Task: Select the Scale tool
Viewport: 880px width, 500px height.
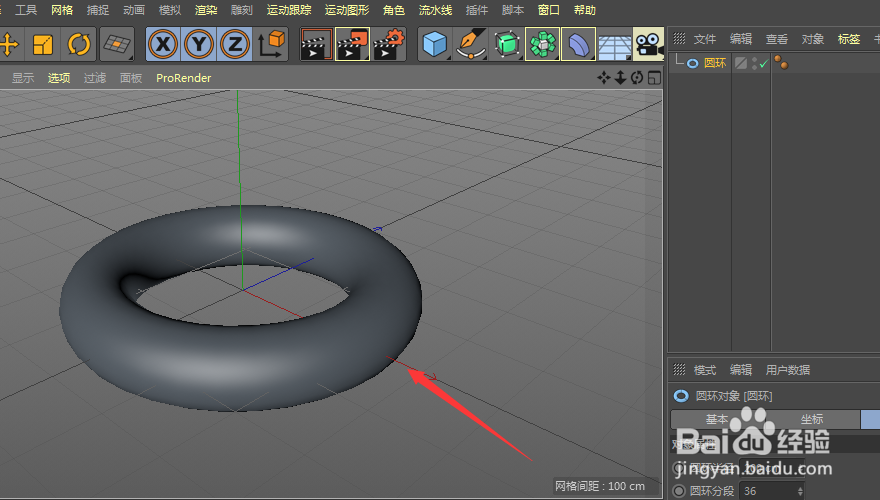Action: (43, 44)
